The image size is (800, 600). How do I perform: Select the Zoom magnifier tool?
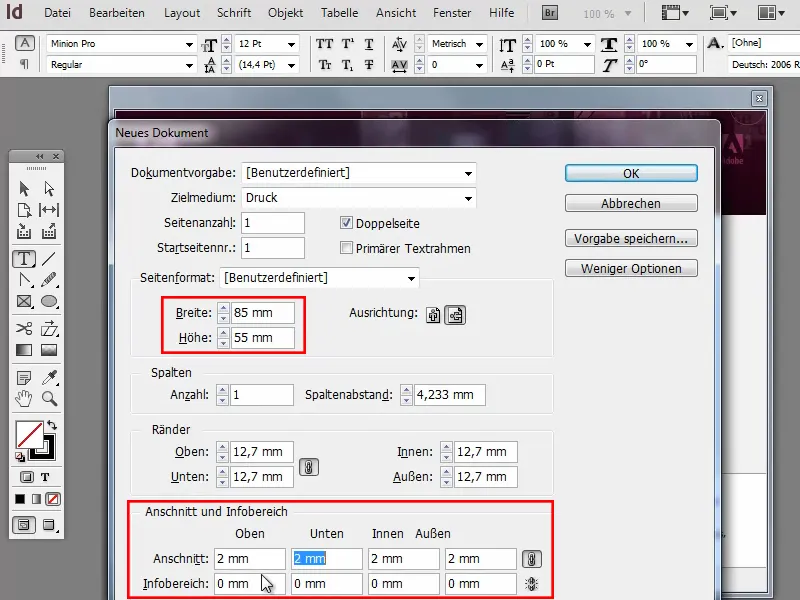click(x=49, y=398)
